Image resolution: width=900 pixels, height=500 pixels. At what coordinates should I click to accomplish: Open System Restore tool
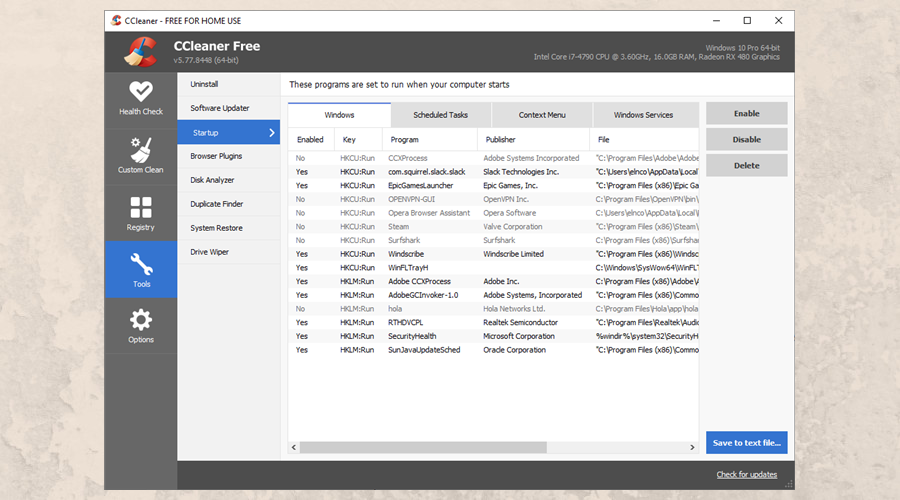pyautogui.click(x=228, y=228)
